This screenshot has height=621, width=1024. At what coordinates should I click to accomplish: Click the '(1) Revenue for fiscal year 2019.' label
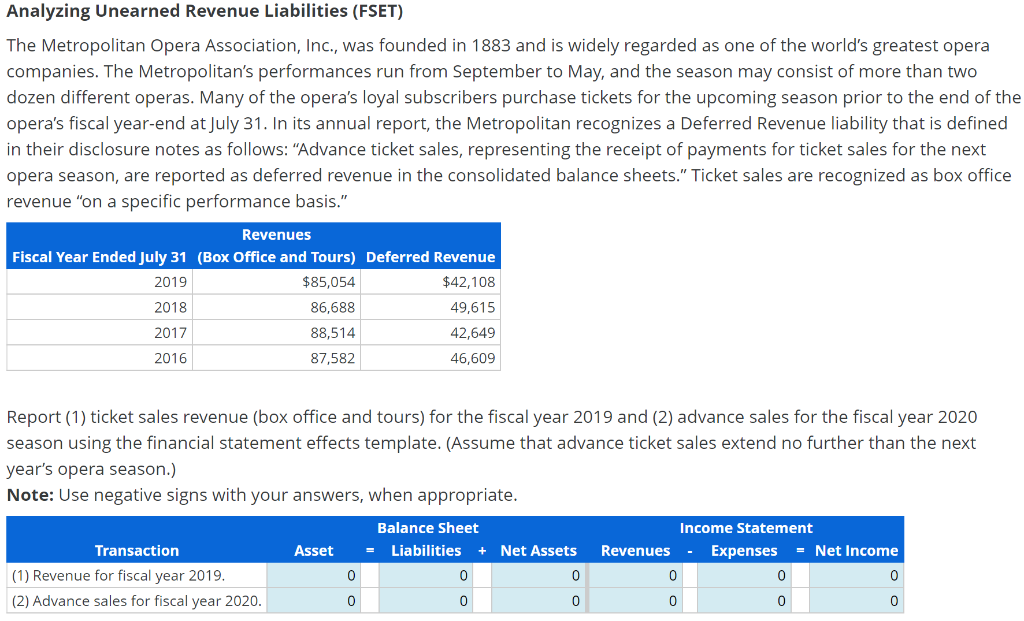click(x=118, y=575)
